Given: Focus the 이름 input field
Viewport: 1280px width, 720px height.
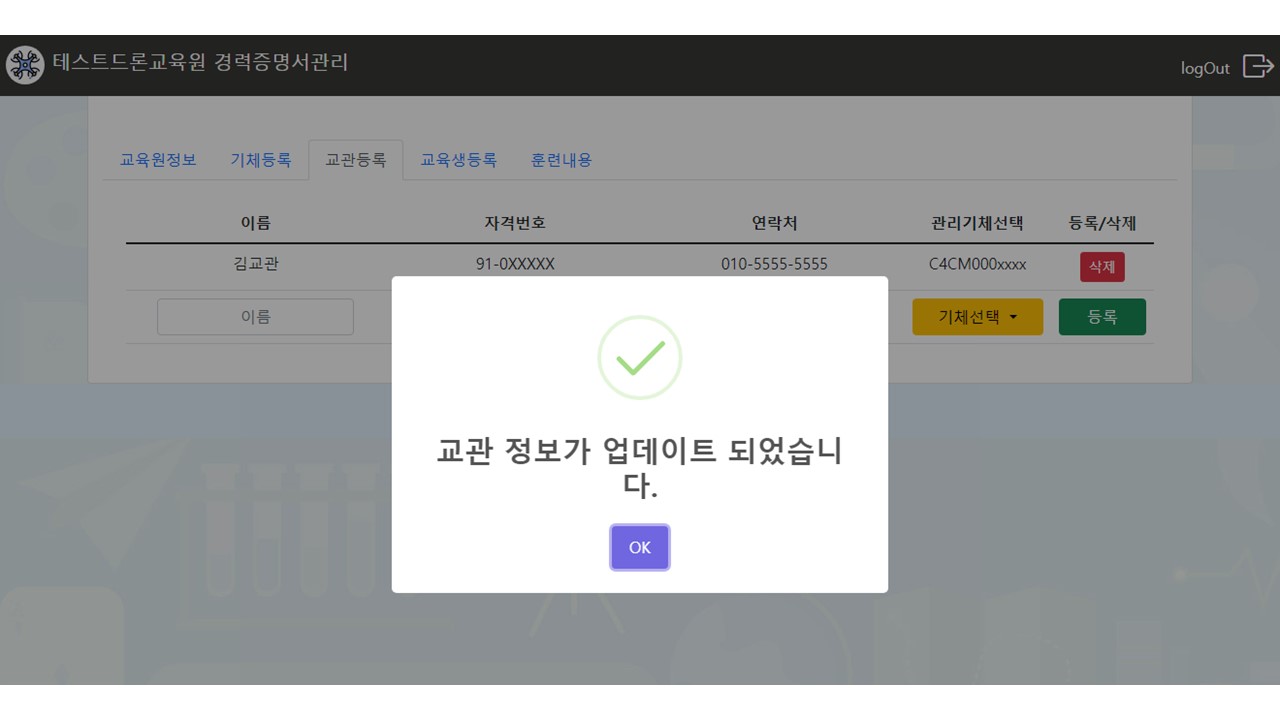Looking at the screenshot, I should (255, 317).
